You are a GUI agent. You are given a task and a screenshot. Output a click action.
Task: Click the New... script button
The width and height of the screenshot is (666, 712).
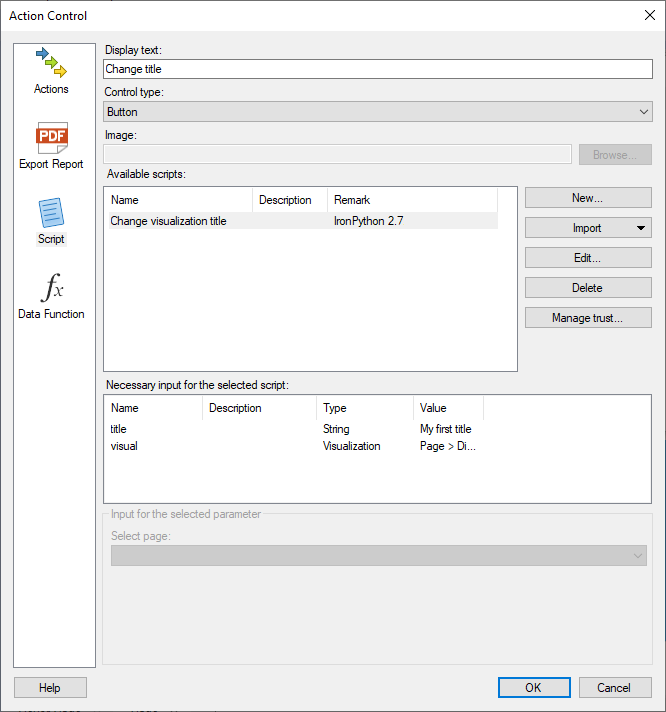click(588, 198)
